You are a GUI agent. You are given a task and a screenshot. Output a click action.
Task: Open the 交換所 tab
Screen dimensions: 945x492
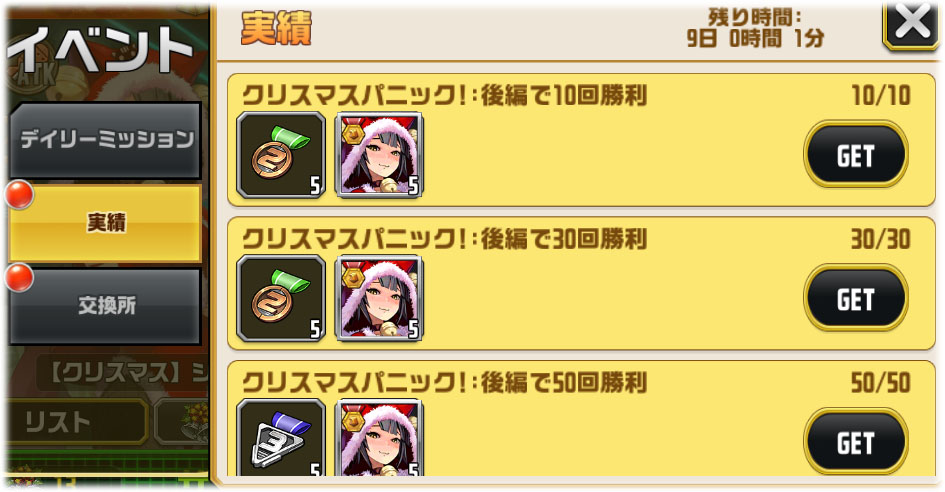pyautogui.click(x=105, y=306)
